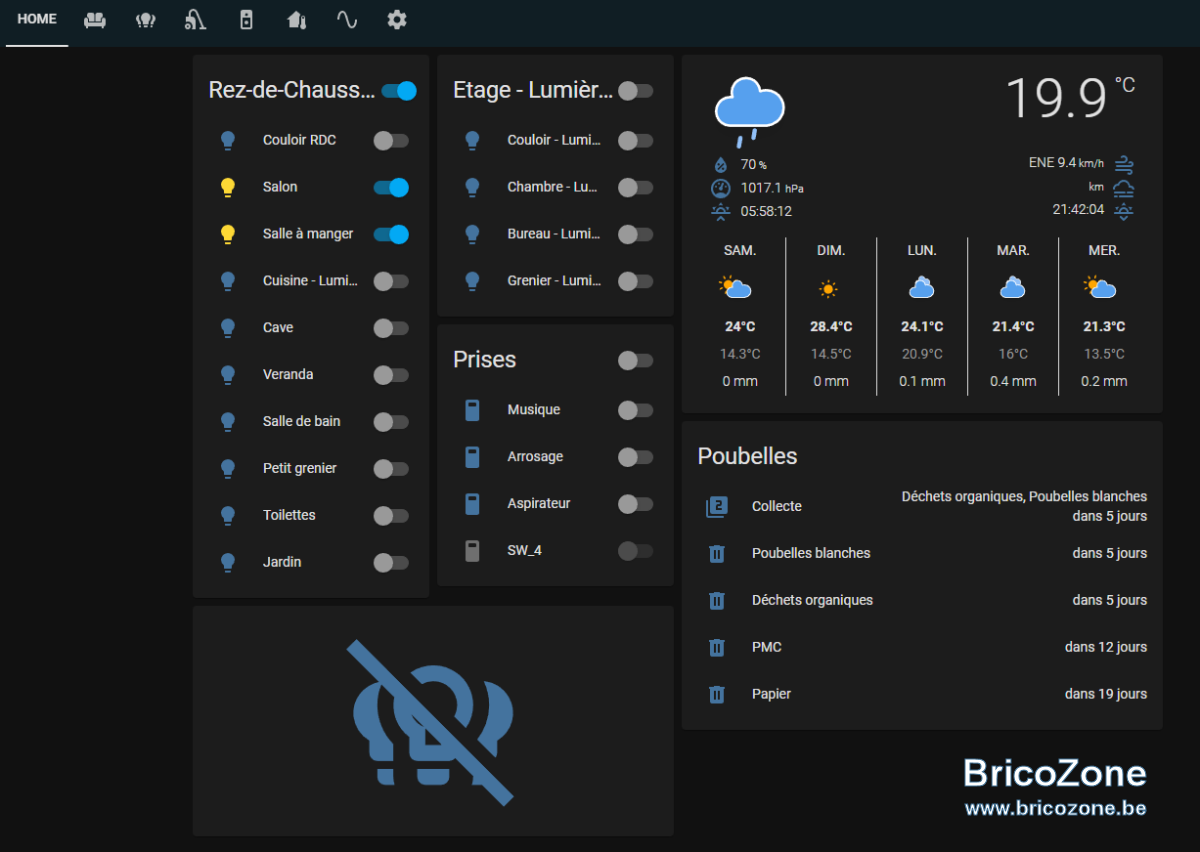Image resolution: width=1200 pixels, height=852 pixels.
Task: Enable the Veranda light switch
Action: 391,375
